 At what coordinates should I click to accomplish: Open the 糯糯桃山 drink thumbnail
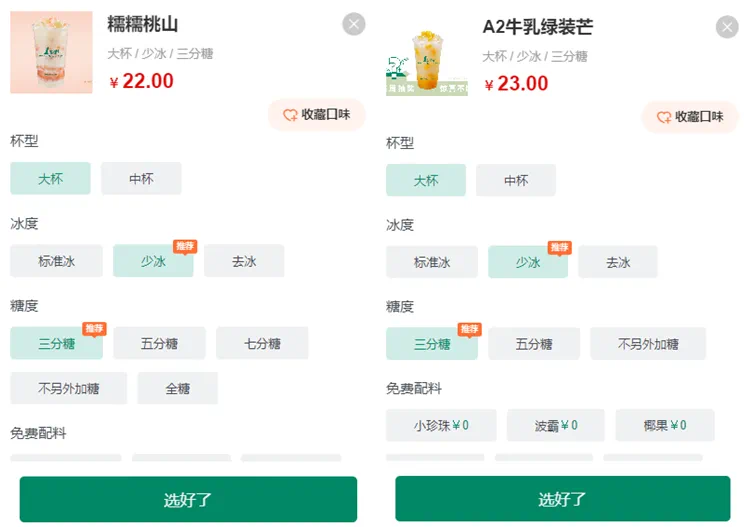(51, 52)
